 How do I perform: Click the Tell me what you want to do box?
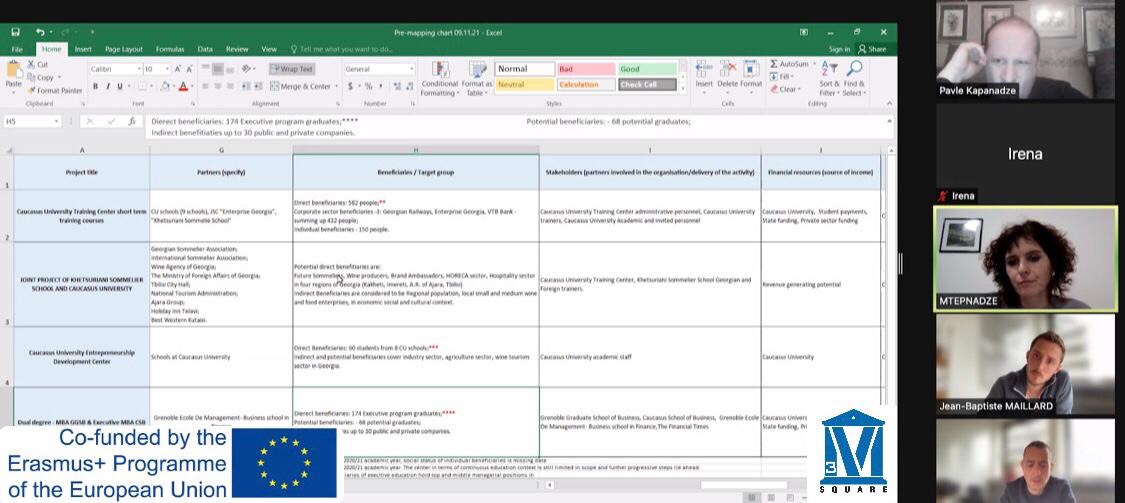click(342, 50)
